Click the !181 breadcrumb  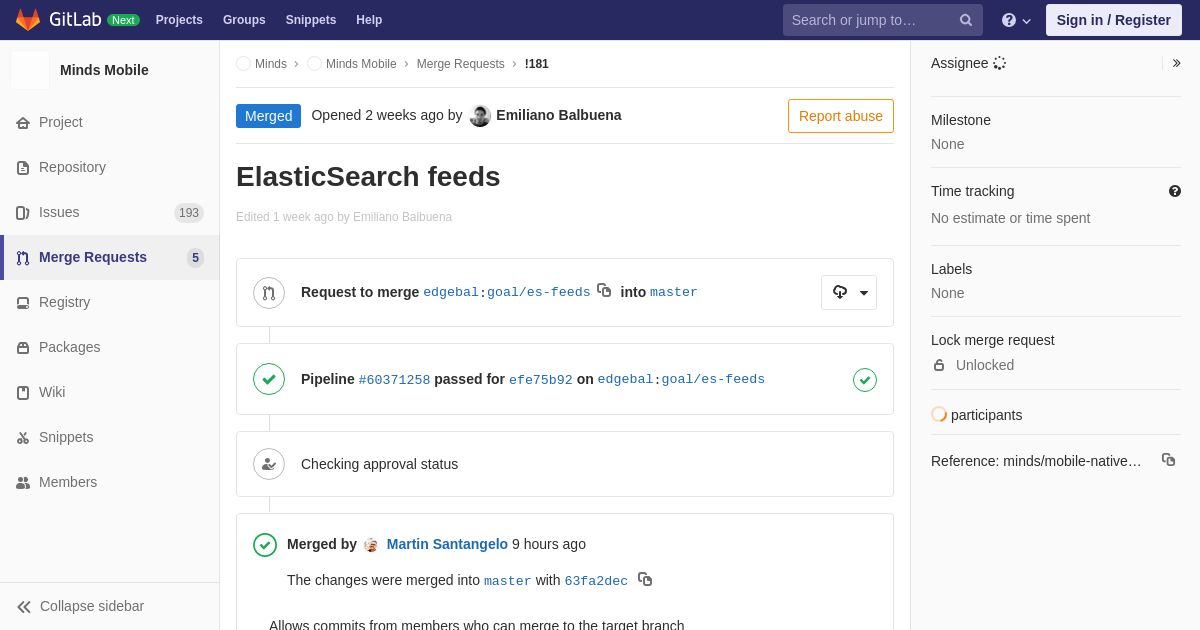pyautogui.click(x=537, y=64)
